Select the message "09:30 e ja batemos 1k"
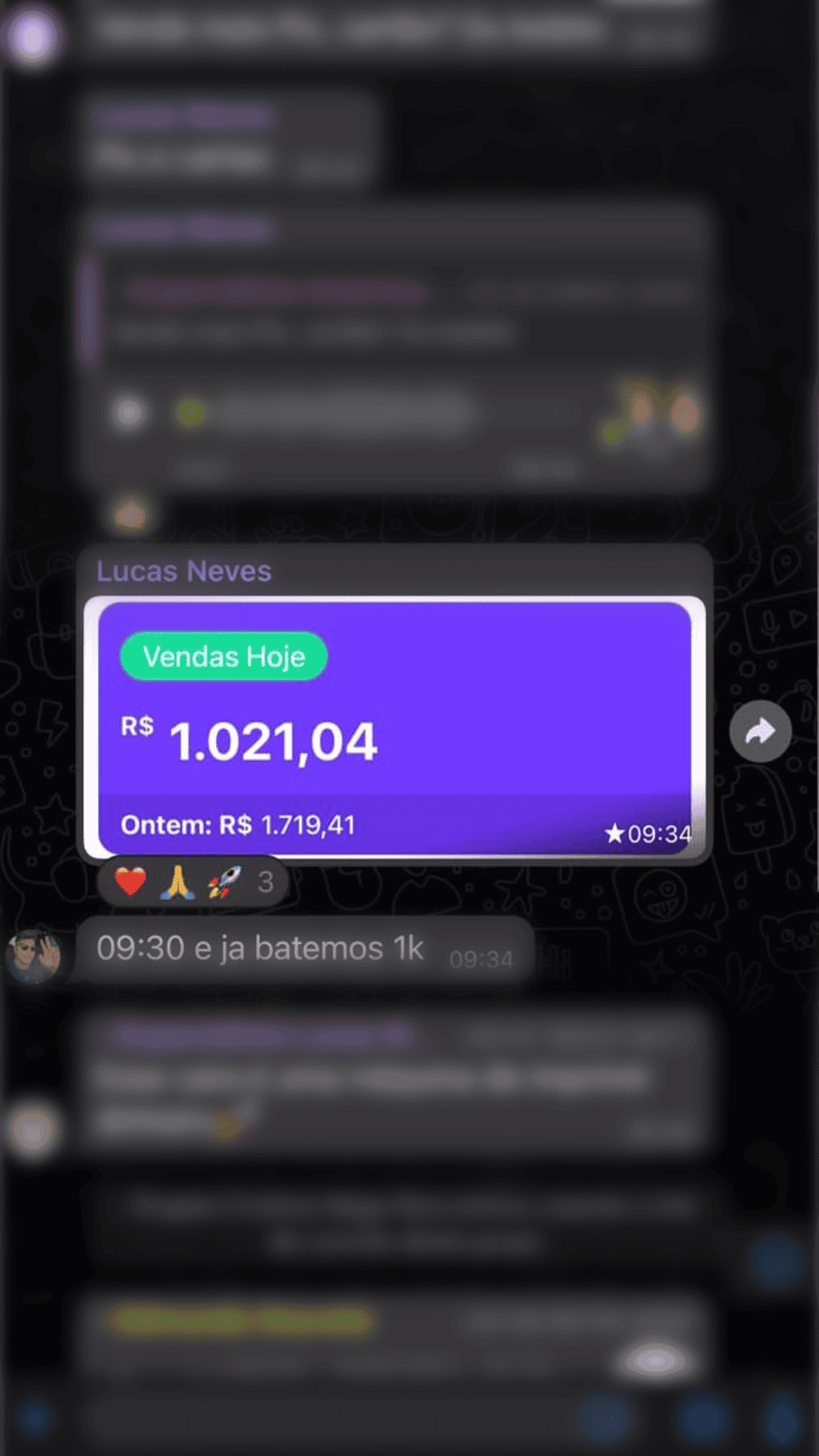This screenshot has height=1456, width=819. [304, 949]
